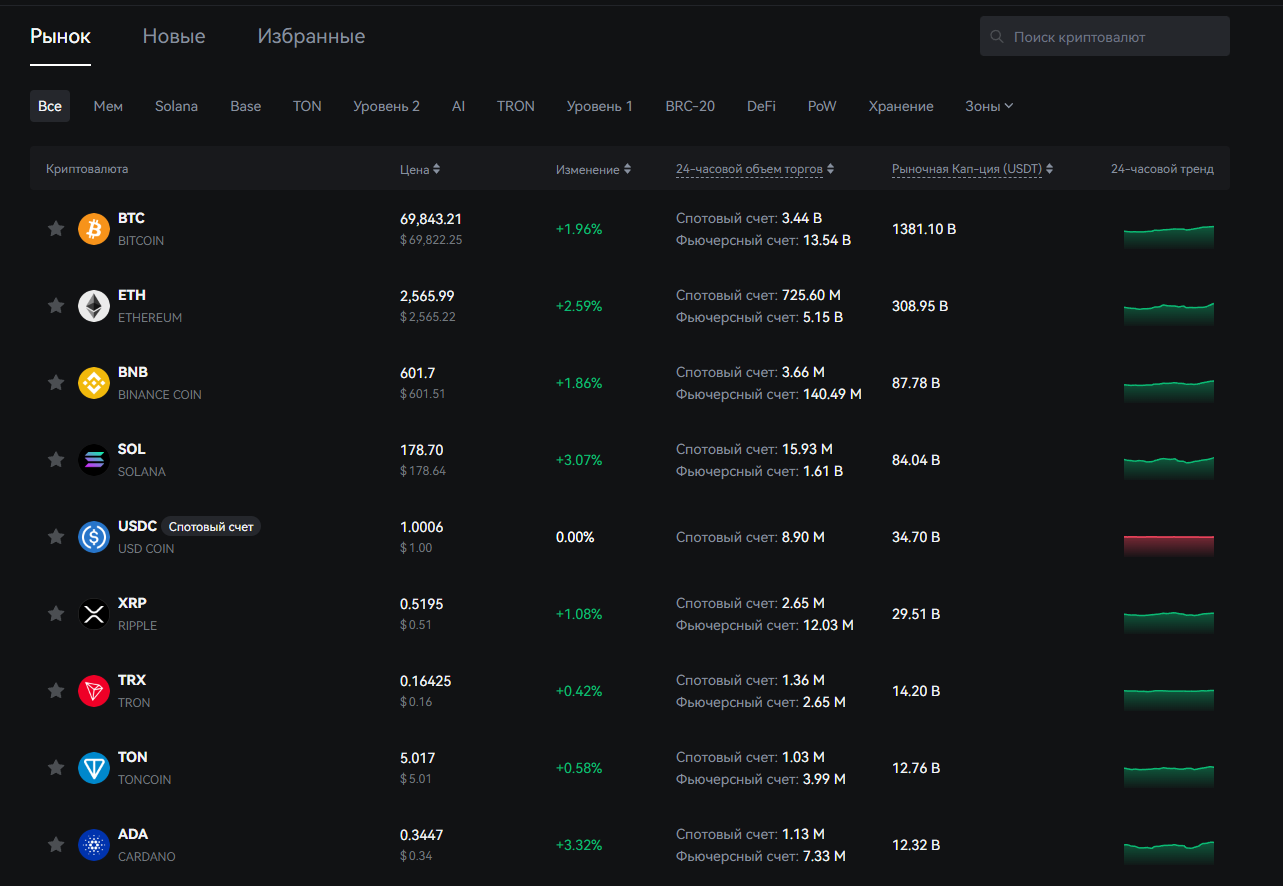
Task: Select the Solana category filter
Action: point(176,106)
